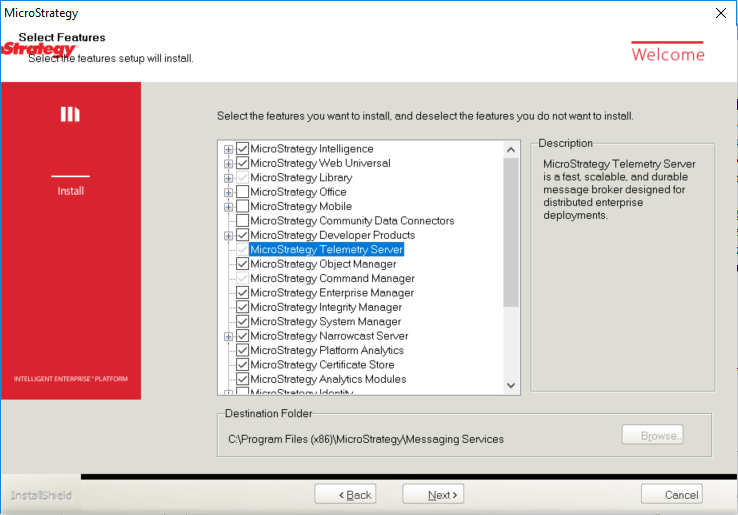Click the Next button
The image size is (738, 515).
433,495
